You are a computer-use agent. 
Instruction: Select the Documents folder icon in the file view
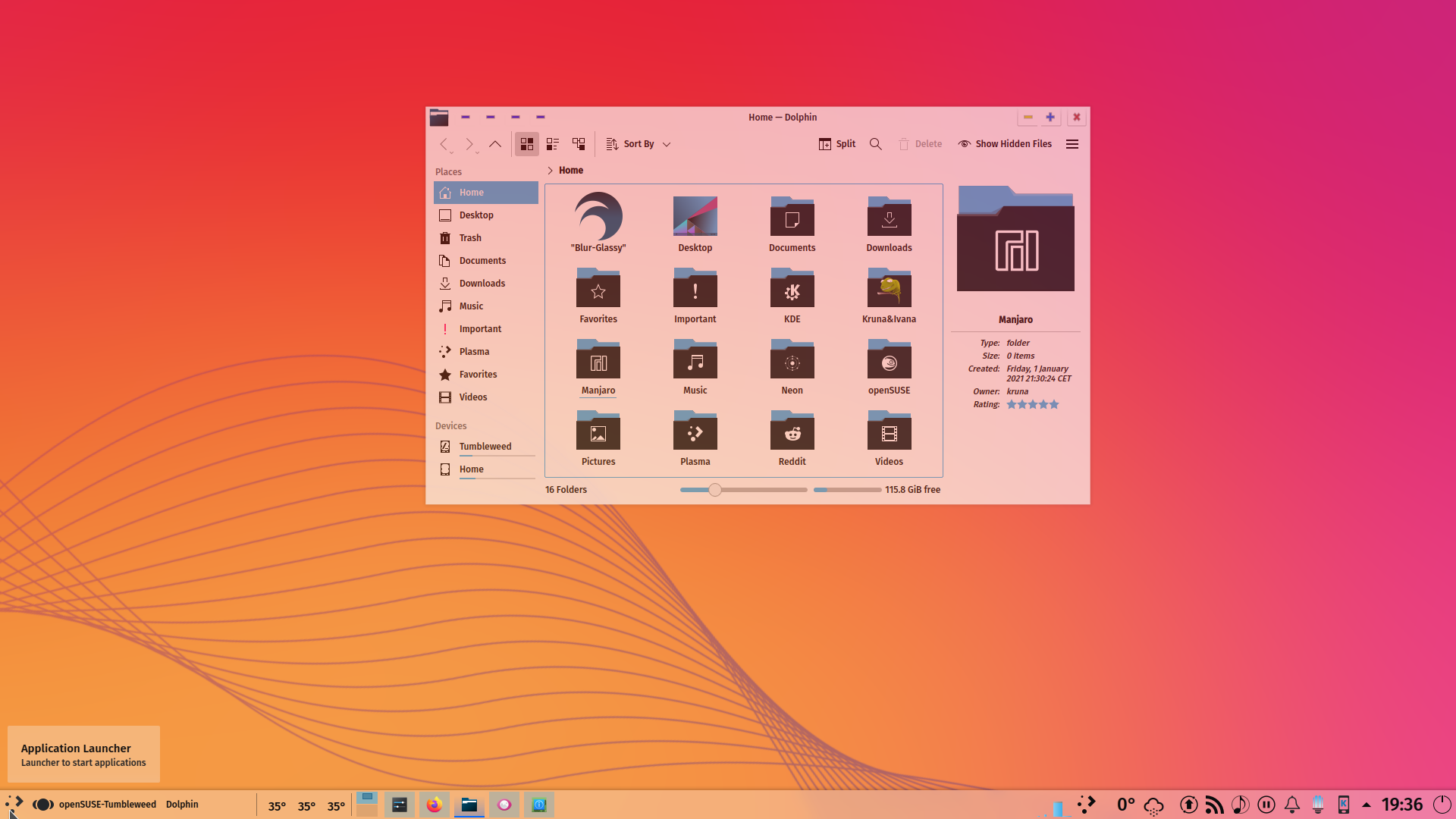point(792,217)
